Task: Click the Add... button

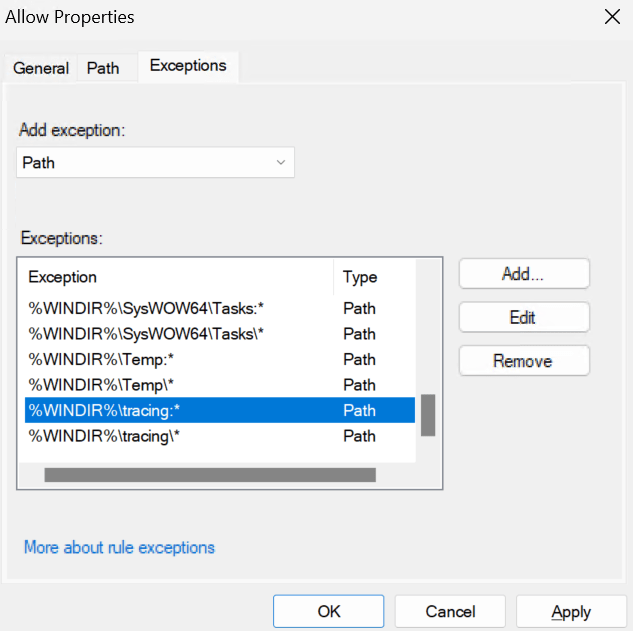Action: [x=524, y=273]
